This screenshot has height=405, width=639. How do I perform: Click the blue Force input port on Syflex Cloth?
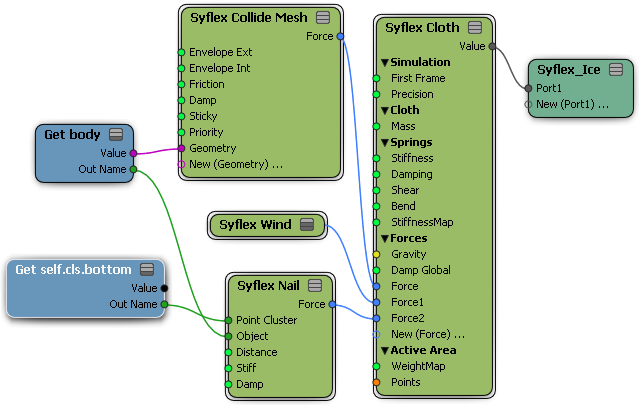pyautogui.click(x=377, y=286)
